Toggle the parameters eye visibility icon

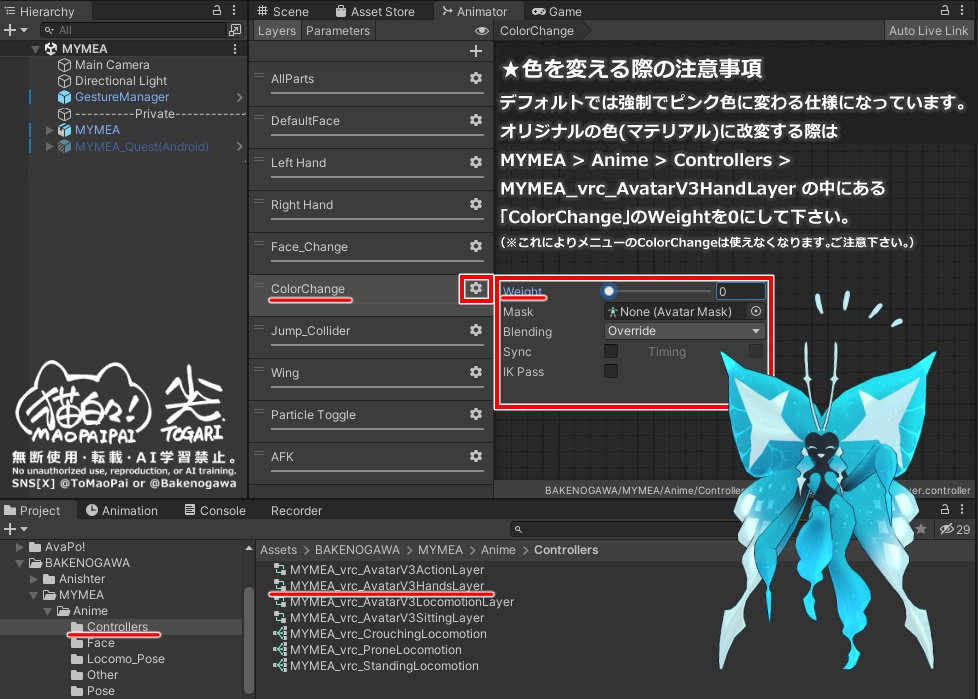[x=482, y=31]
